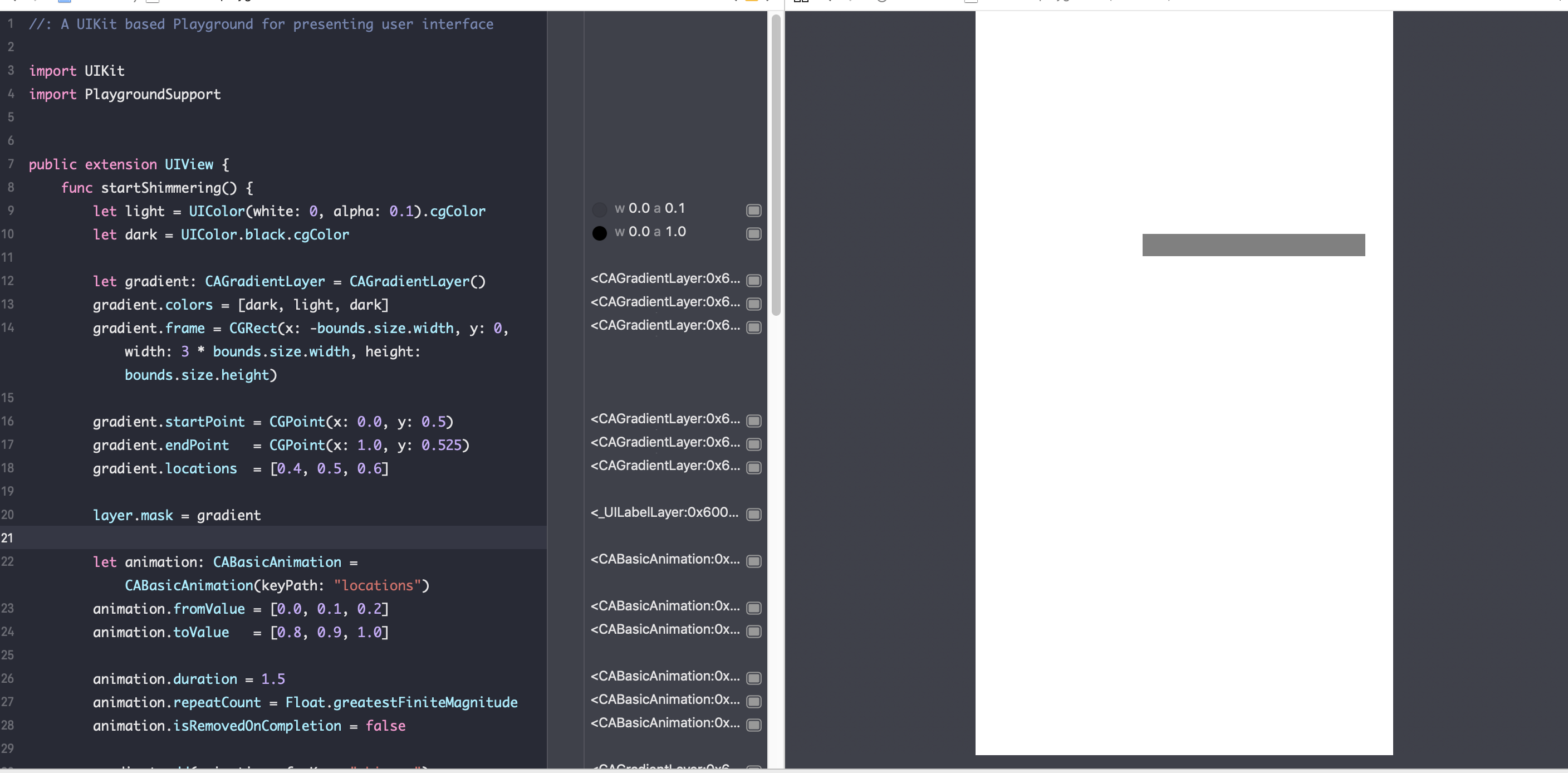This screenshot has height=773, width=1568.
Task: Click the startShimmering function name
Action: [161, 188]
